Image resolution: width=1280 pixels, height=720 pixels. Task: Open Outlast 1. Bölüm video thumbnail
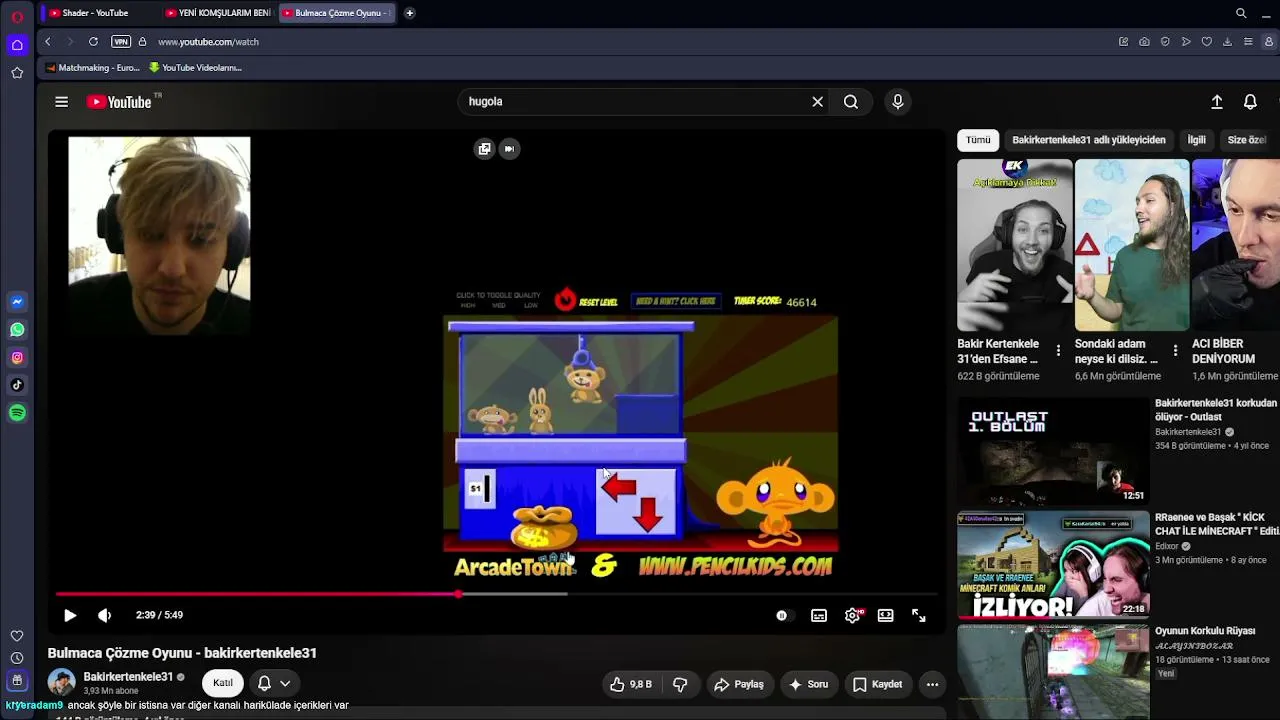point(1053,451)
